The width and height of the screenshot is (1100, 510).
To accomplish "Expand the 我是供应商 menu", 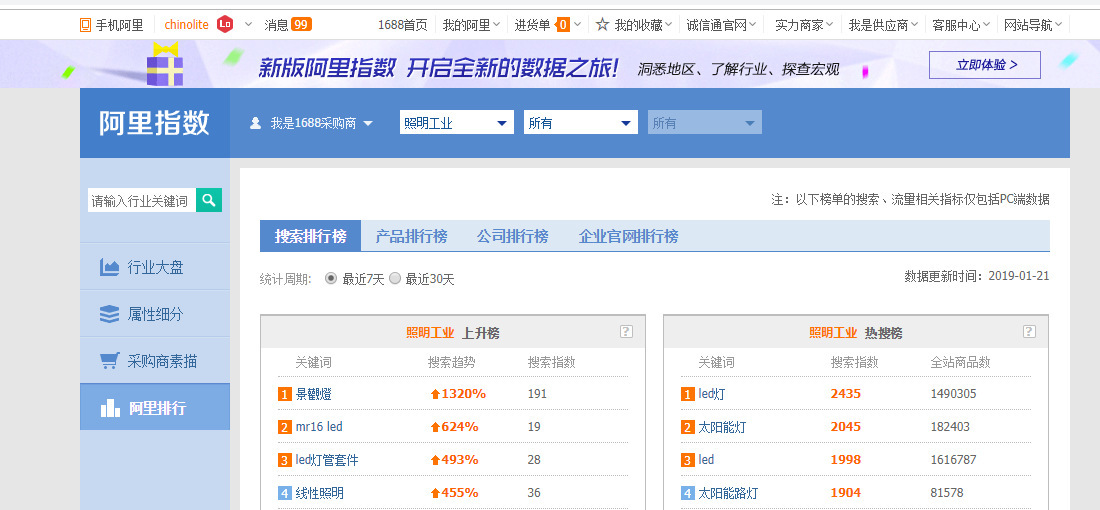I will pos(884,25).
